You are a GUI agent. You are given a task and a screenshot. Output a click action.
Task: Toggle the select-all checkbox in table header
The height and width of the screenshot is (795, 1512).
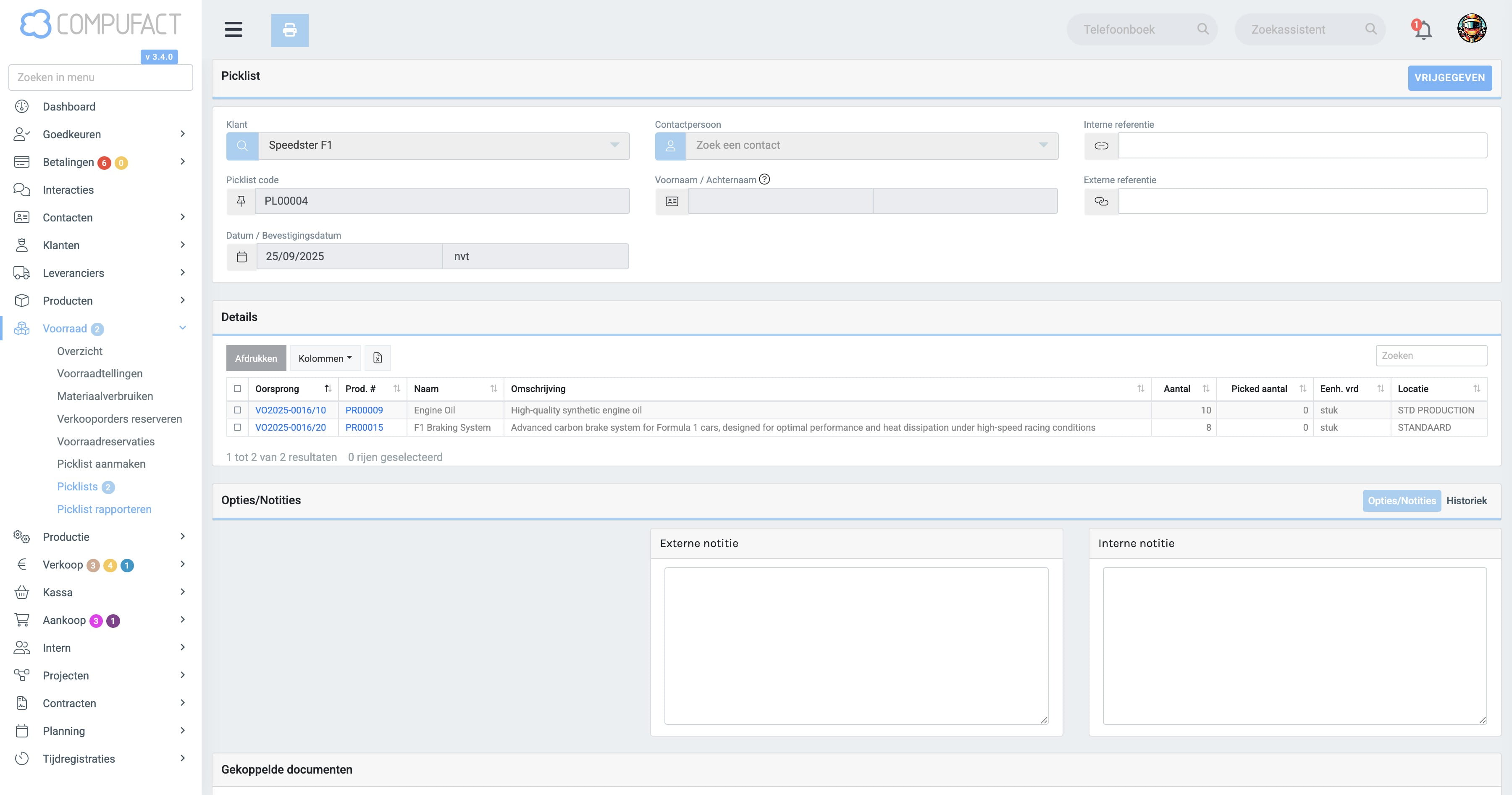pos(237,389)
